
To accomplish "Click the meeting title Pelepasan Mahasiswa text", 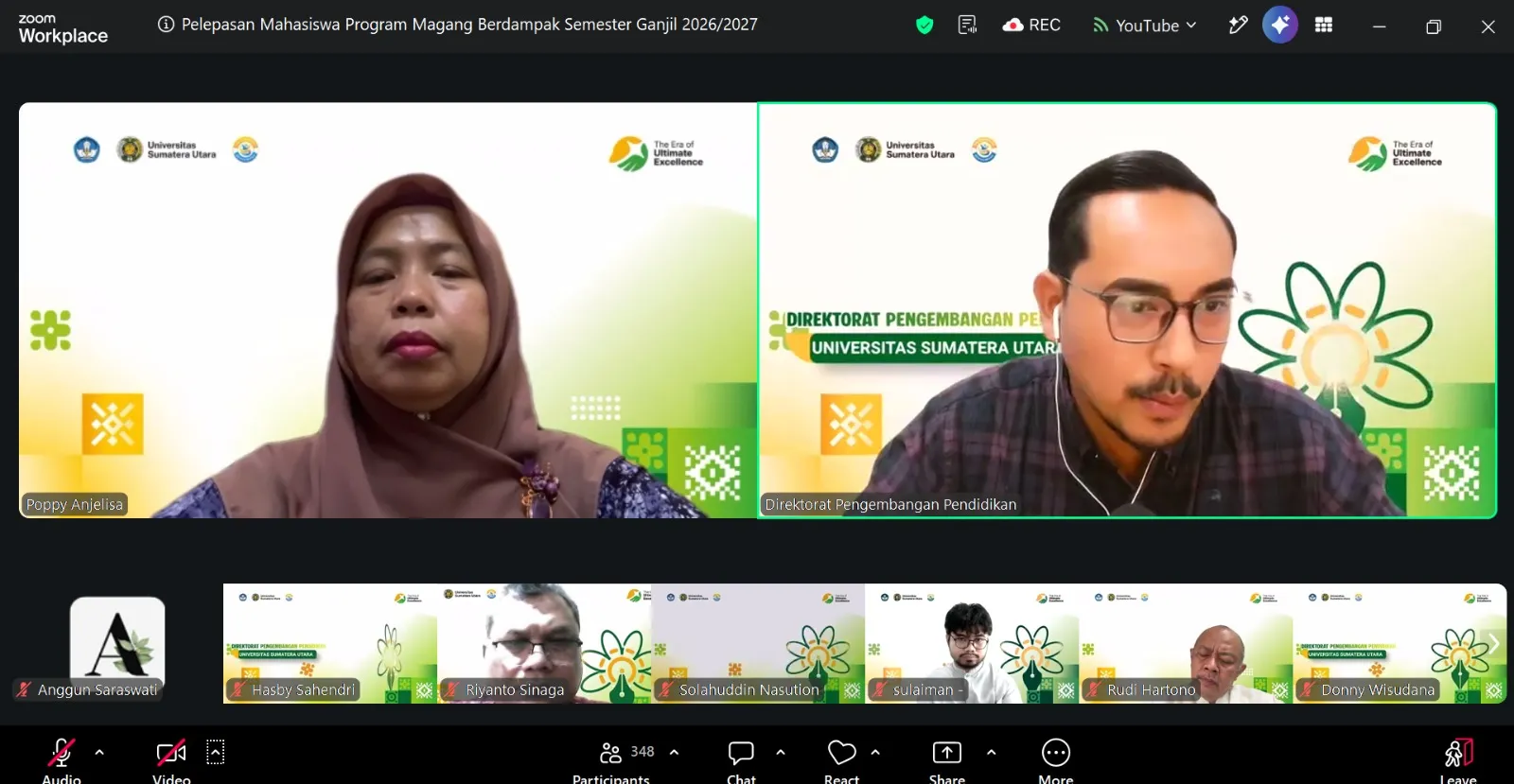I will click(469, 25).
